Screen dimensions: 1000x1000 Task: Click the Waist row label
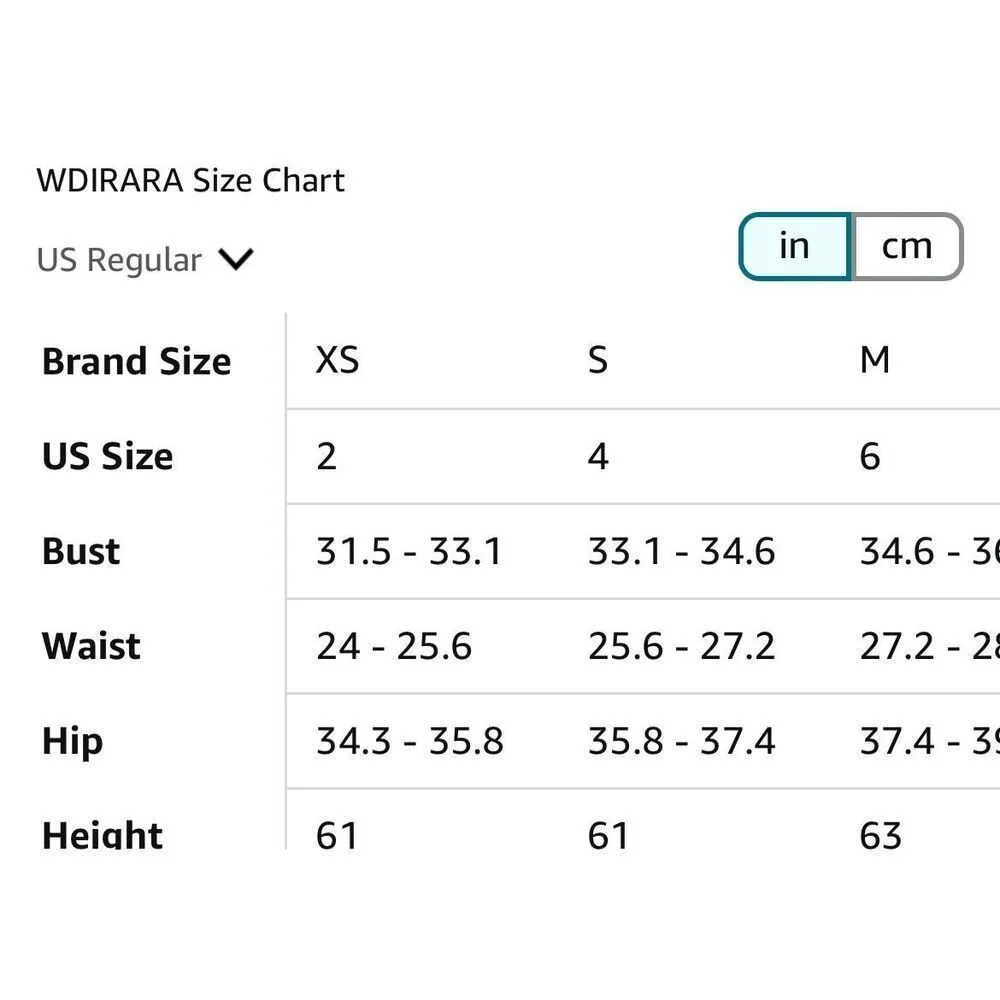click(91, 646)
